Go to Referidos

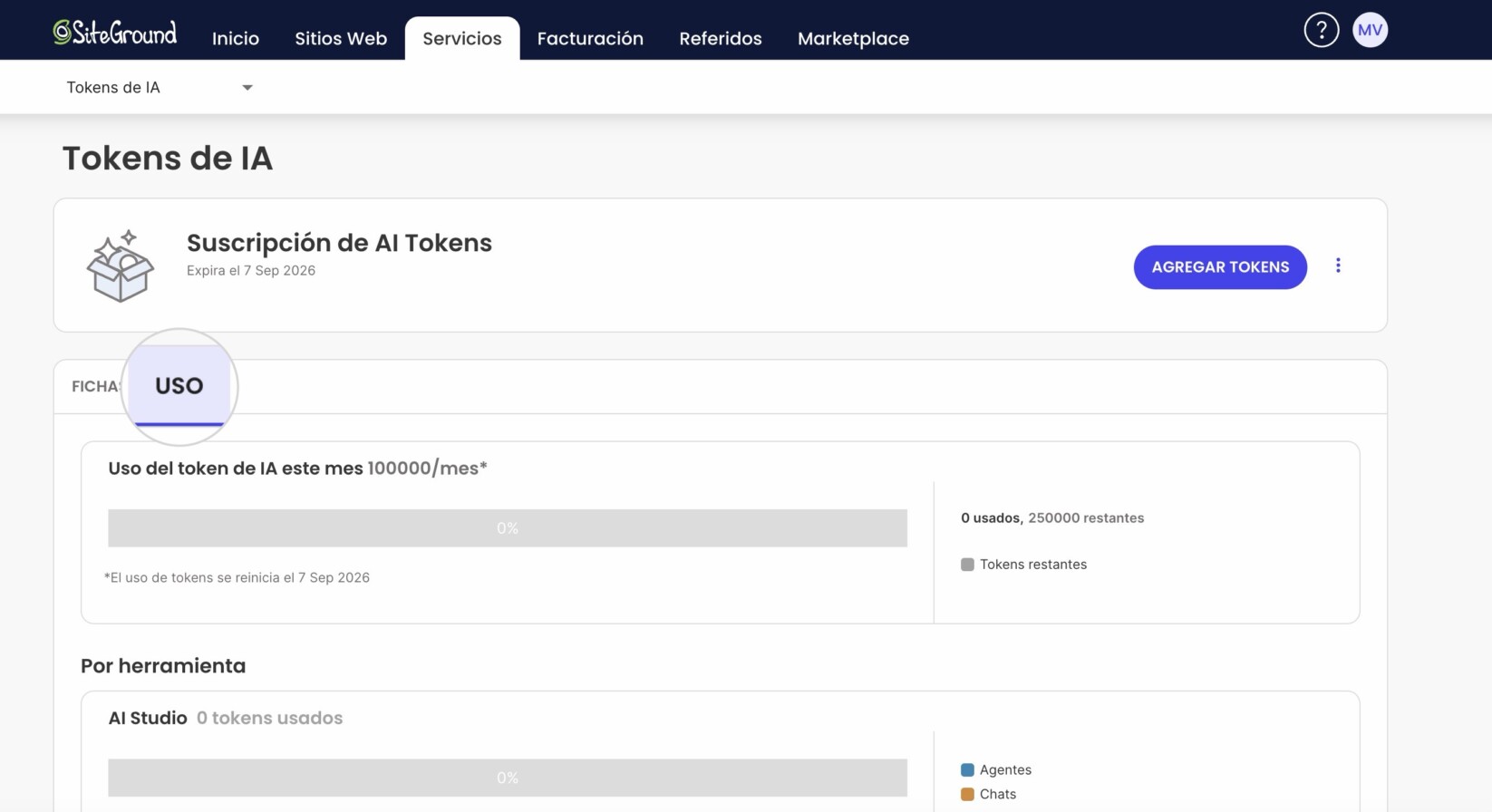(x=721, y=38)
